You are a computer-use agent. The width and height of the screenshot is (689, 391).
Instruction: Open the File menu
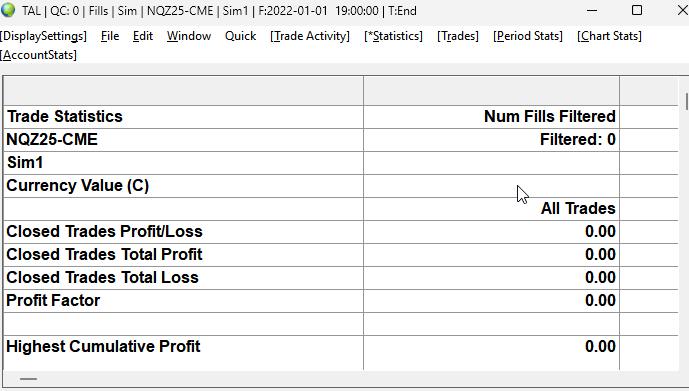110,36
